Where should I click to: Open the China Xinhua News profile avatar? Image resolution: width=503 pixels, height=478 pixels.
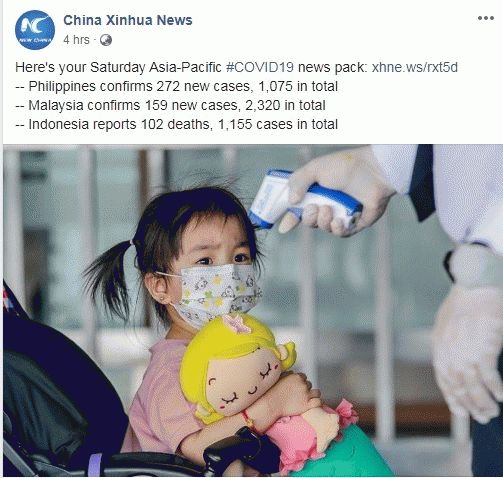click(x=35, y=30)
